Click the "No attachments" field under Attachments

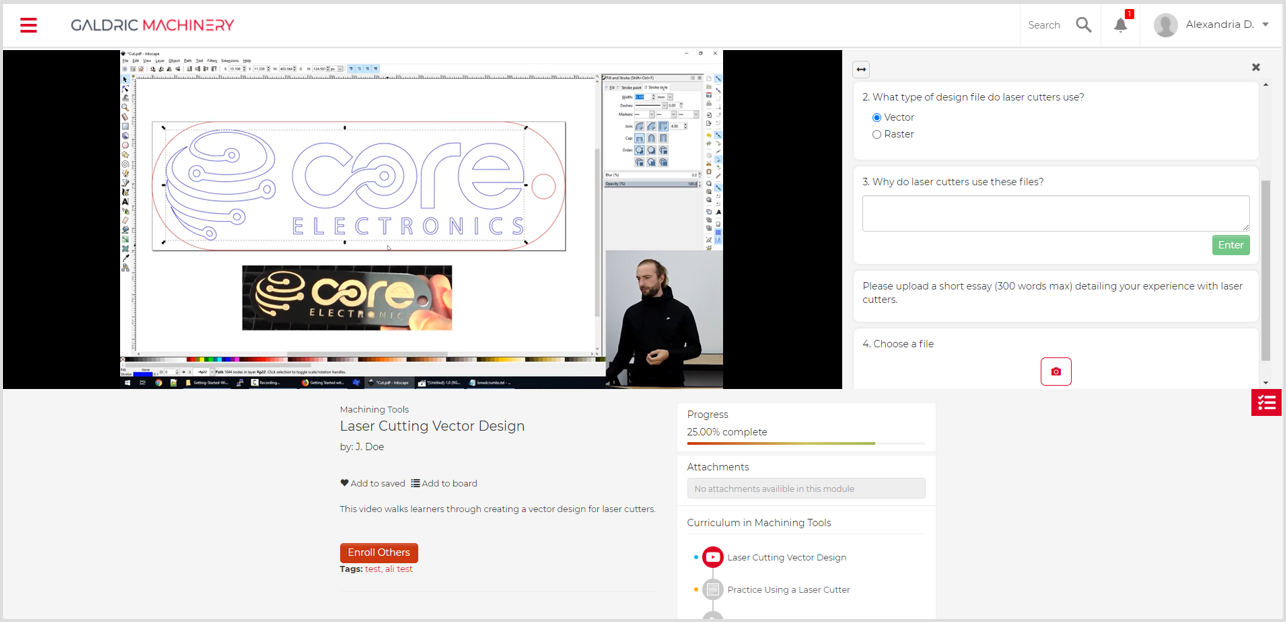click(806, 488)
